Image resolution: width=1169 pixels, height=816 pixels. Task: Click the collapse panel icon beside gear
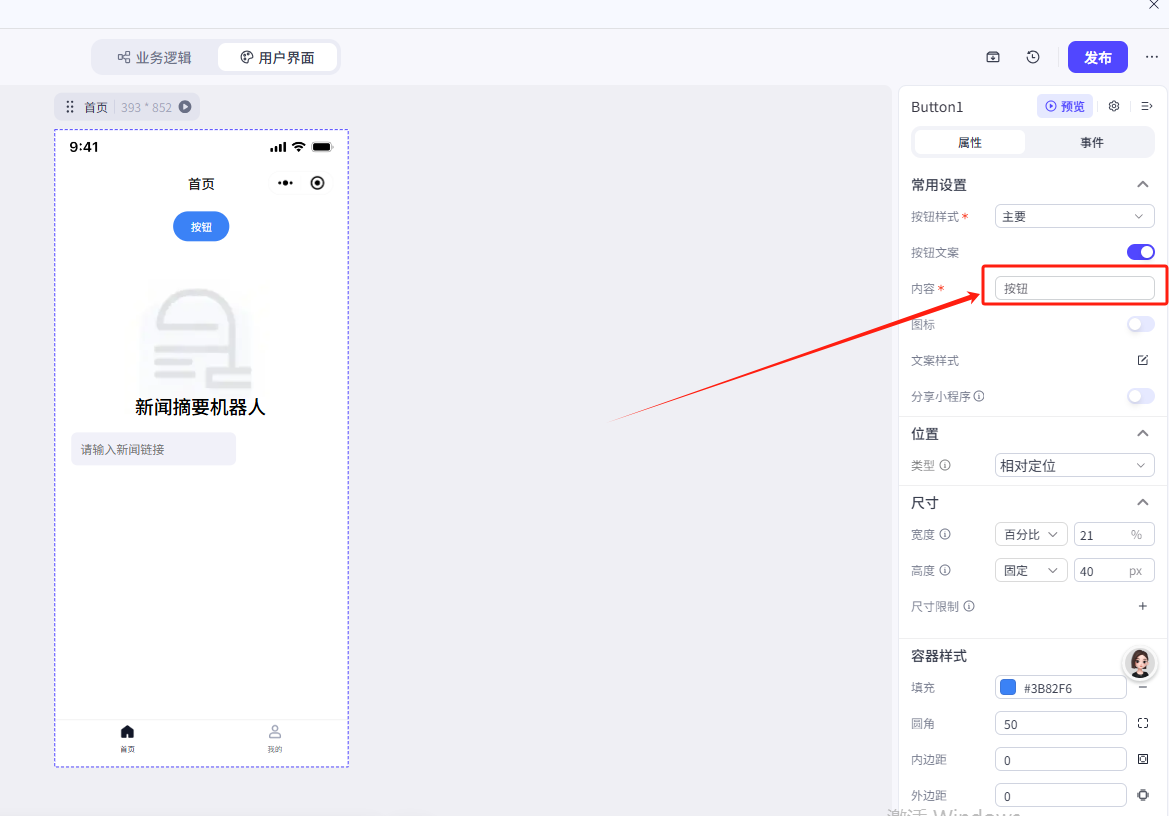(x=1146, y=106)
